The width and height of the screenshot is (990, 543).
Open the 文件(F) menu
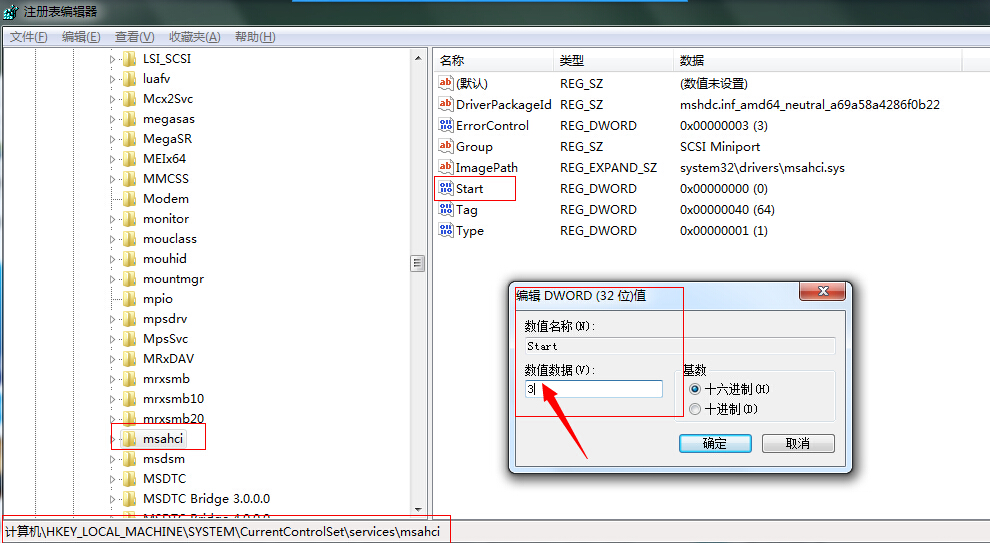pyautogui.click(x=29, y=37)
